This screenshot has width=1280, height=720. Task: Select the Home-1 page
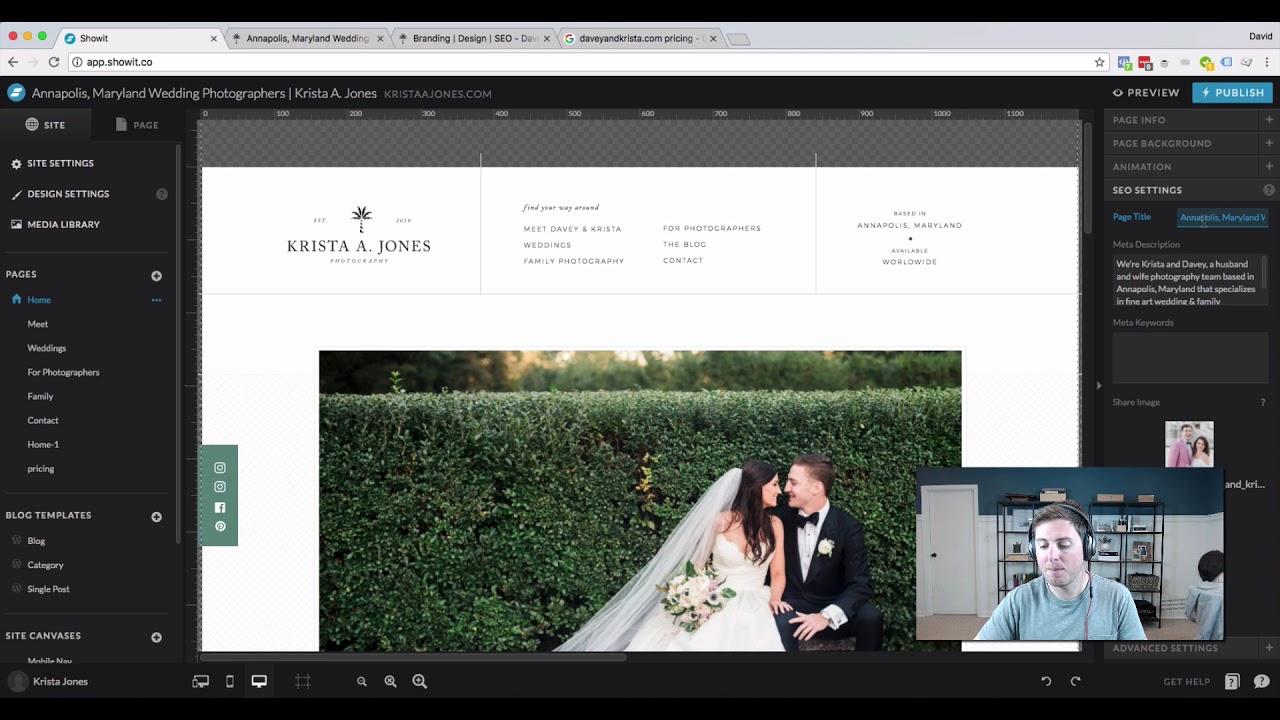(x=43, y=444)
